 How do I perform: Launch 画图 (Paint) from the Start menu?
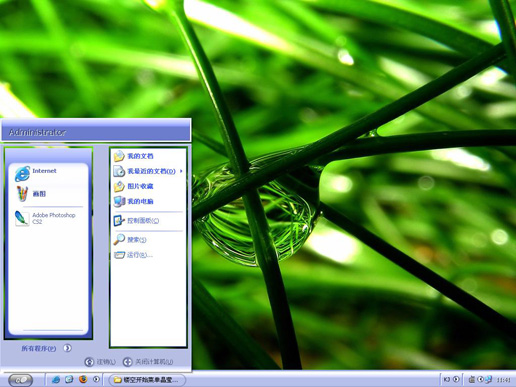(48, 194)
